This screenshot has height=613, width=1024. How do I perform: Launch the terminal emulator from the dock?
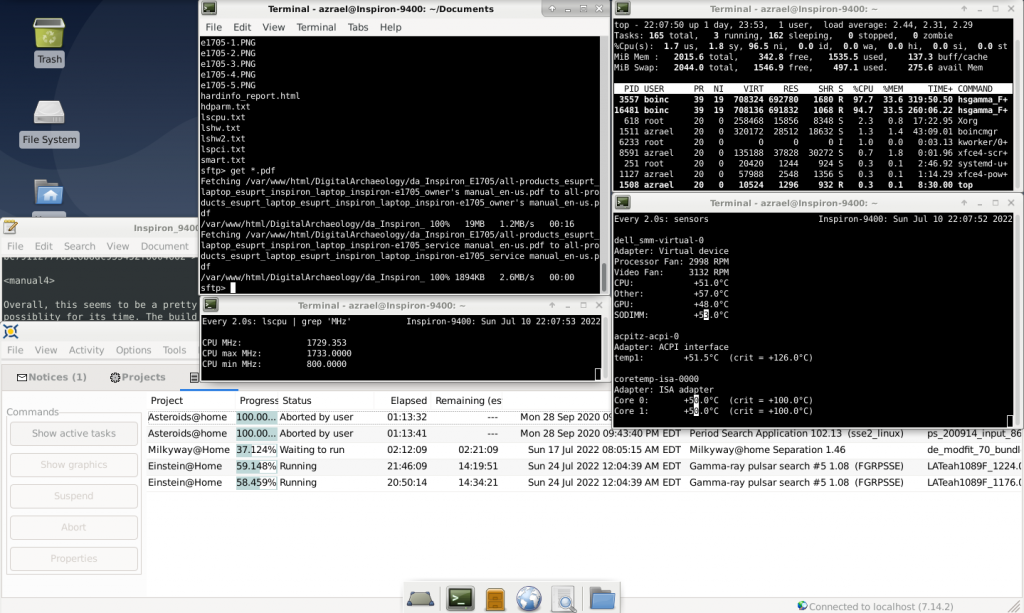460,599
